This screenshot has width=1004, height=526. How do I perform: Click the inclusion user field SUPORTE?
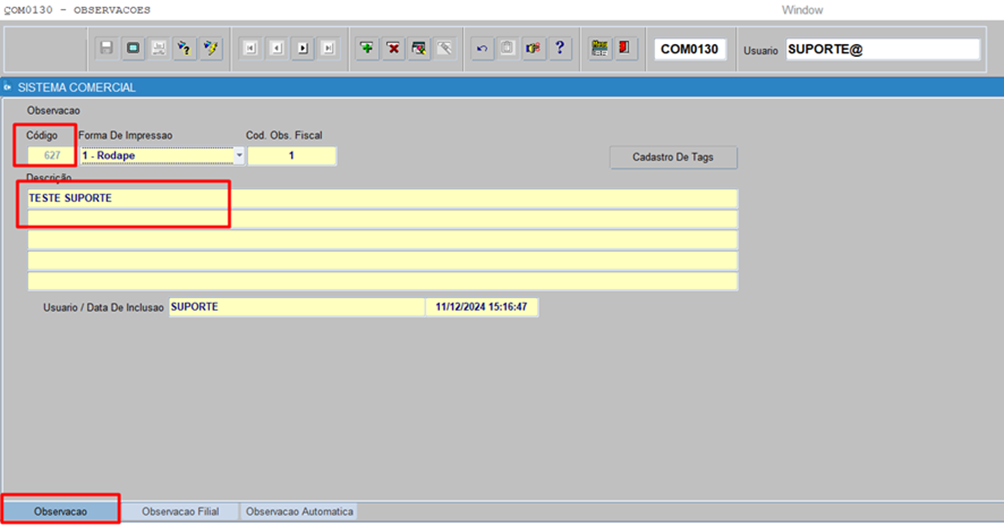click(x=296, y=307)
